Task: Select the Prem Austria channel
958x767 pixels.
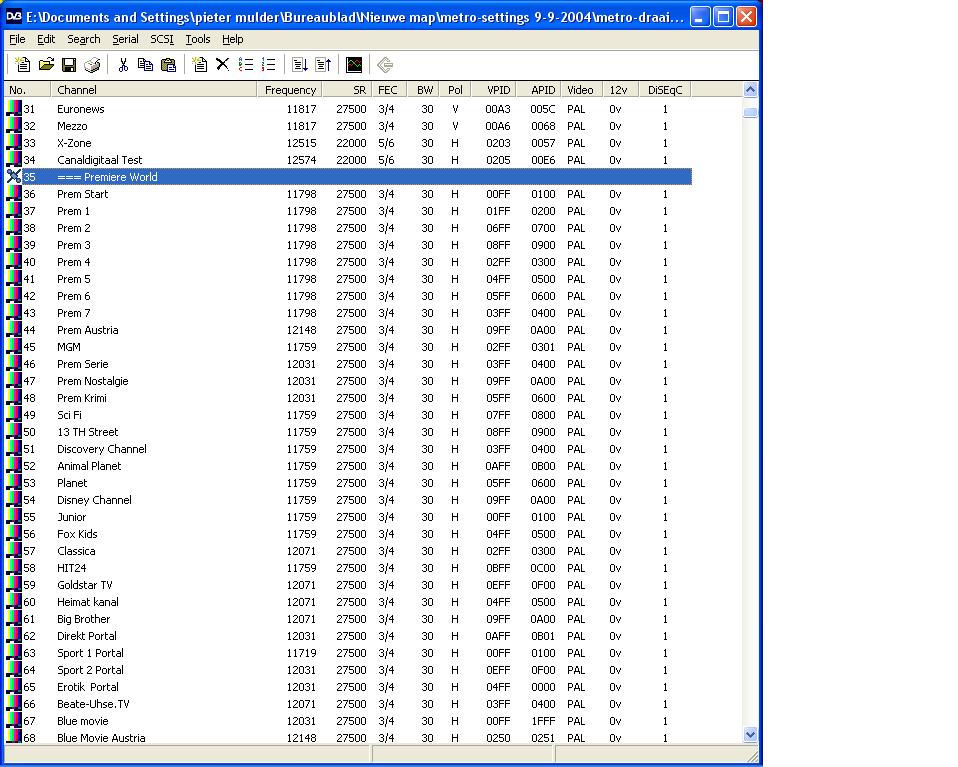Action: [348, 330]
